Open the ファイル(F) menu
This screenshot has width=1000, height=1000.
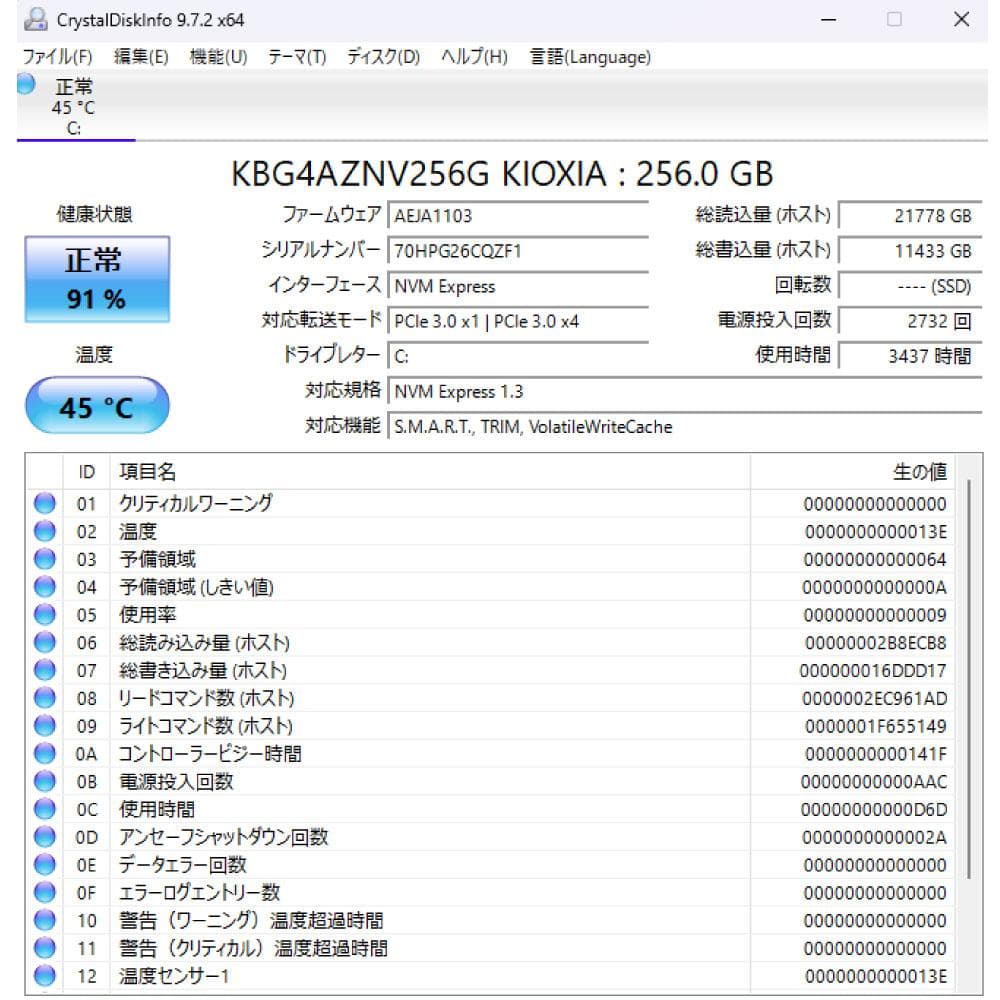(57, 57)
